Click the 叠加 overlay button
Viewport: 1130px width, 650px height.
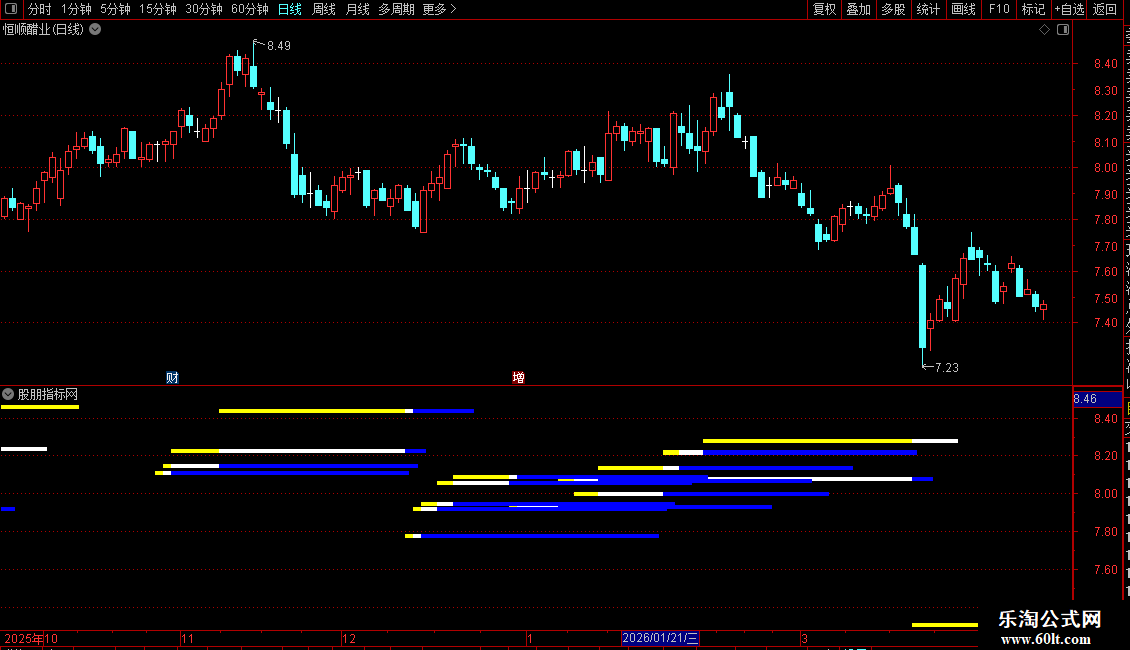[858, 9]
